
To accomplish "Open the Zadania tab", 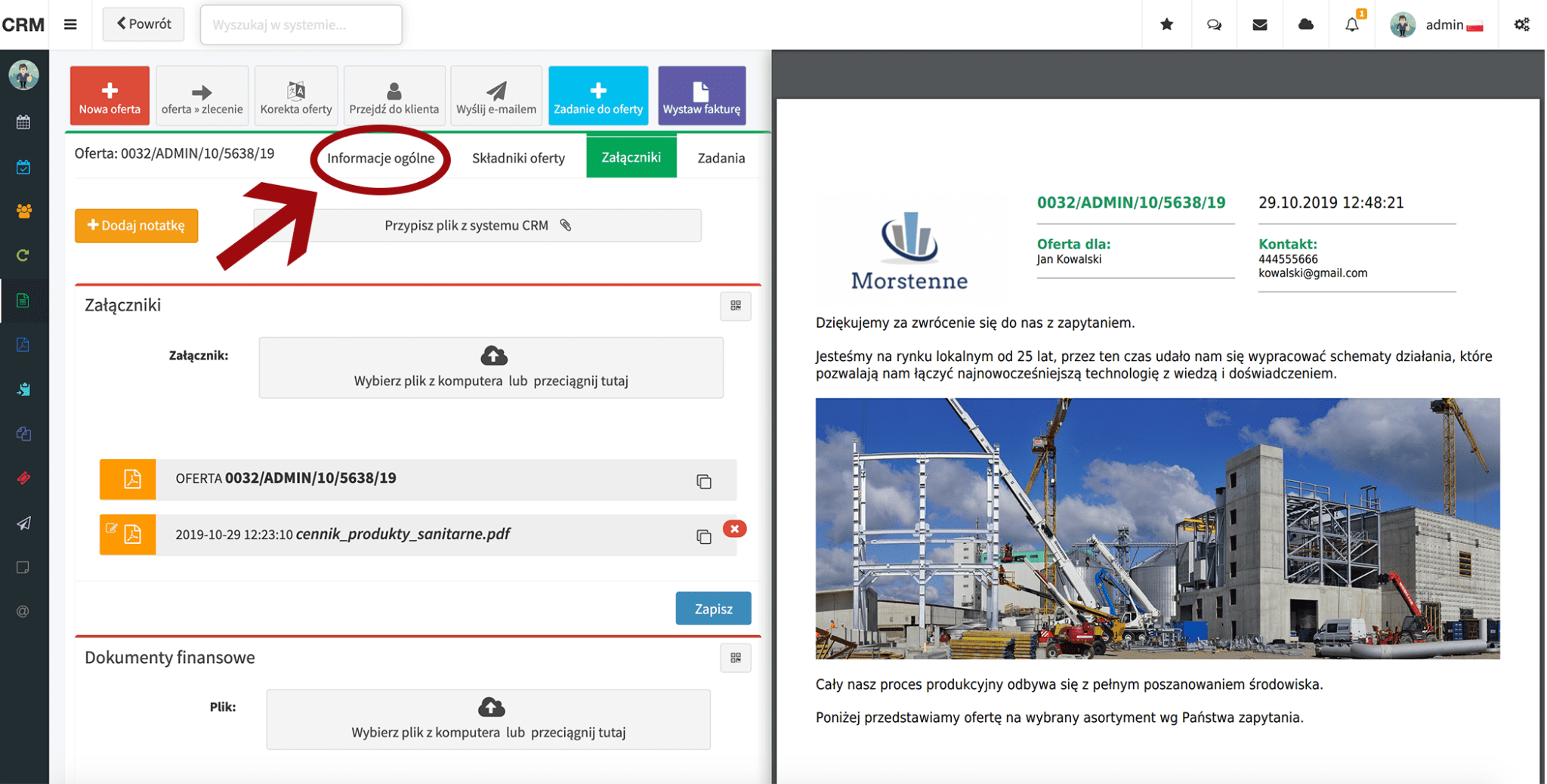I will pos(721,158).
